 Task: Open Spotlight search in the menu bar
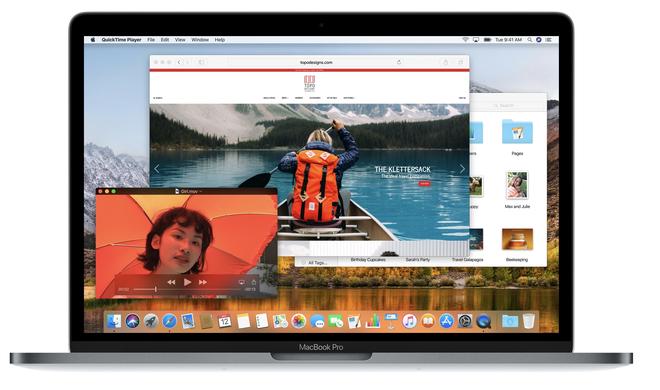[530, 40]
